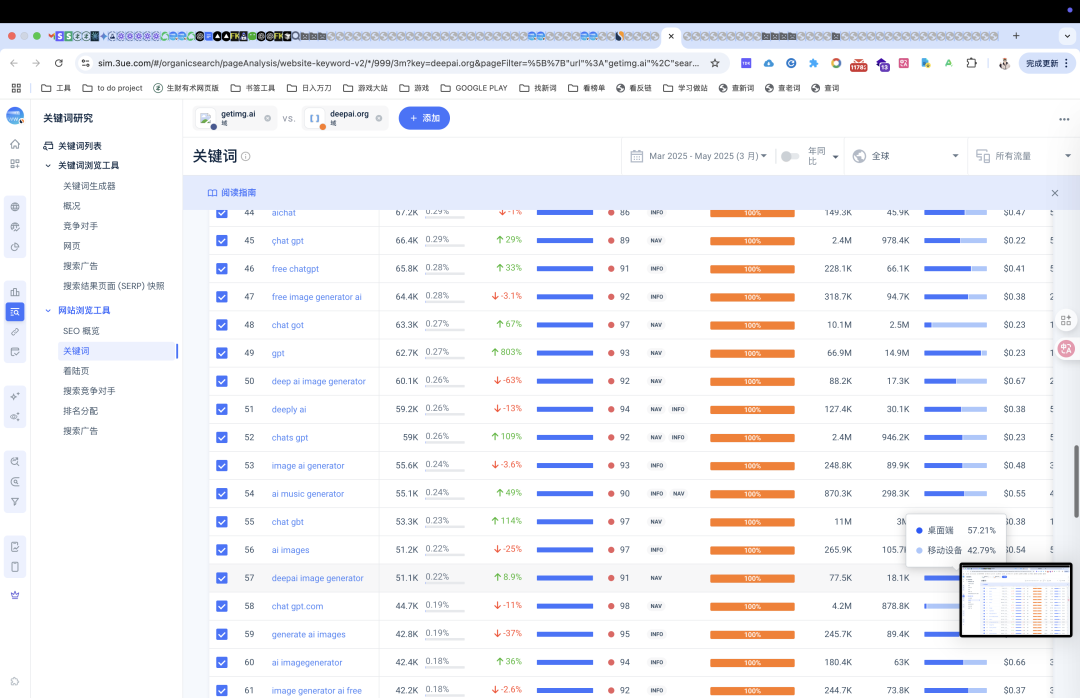The height and width of the screenshot is (698, 1080).
Task: Open 排名分配 menu item
Action: pos(81,411)
